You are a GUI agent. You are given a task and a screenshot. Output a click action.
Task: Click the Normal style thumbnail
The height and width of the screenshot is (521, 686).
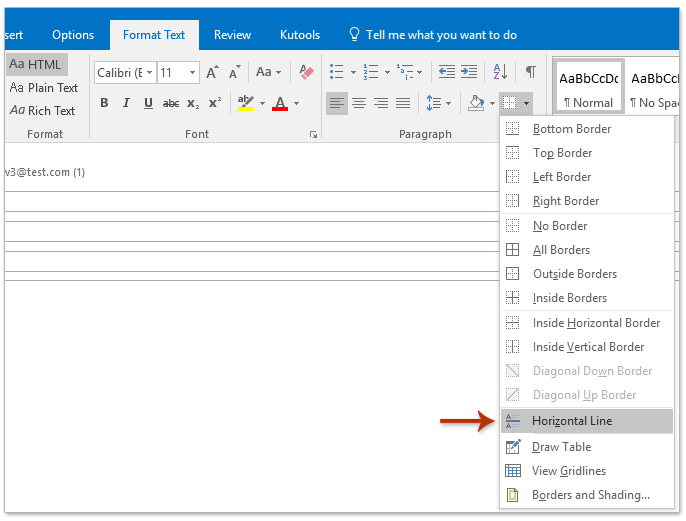point(588,88)
